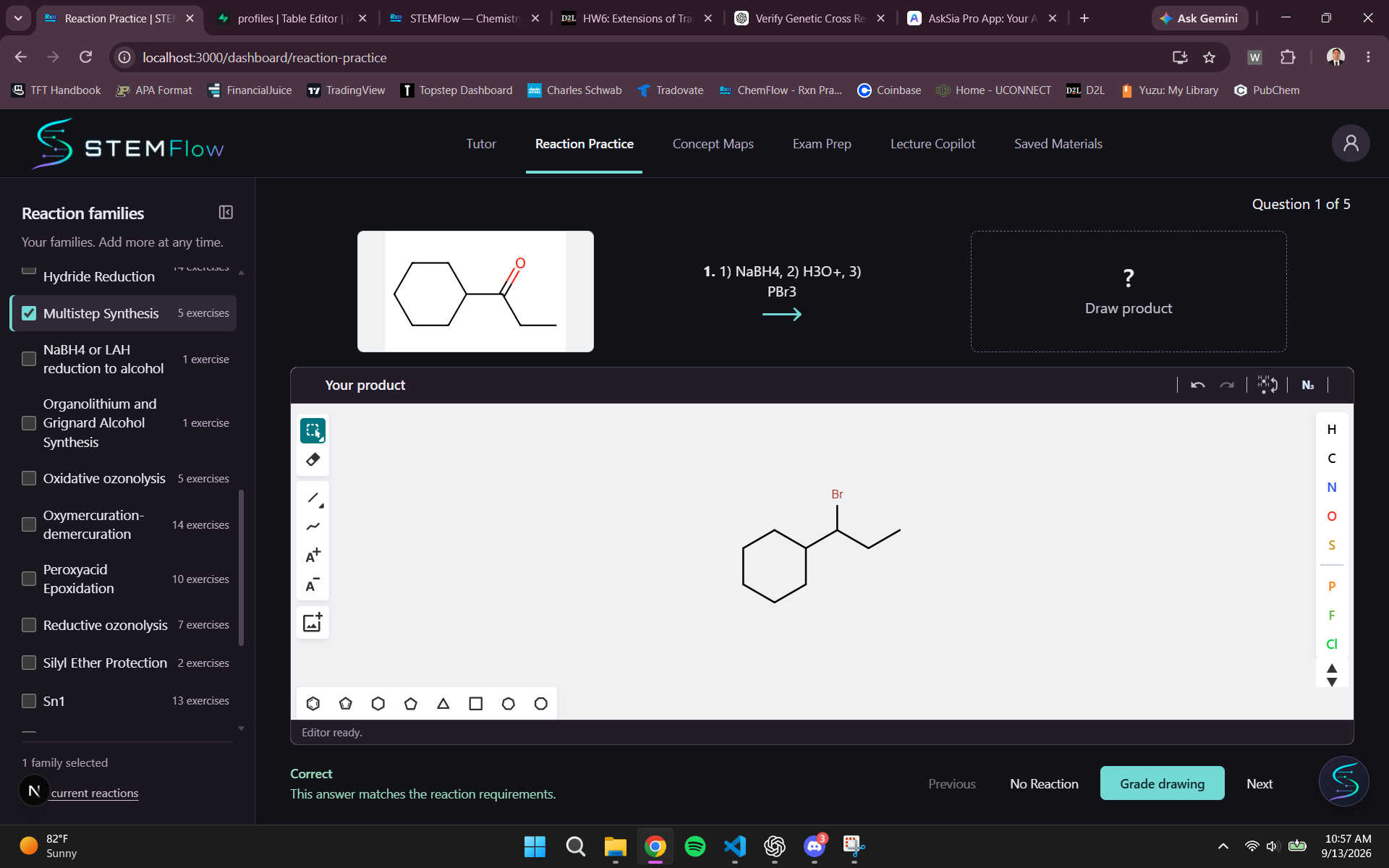This screenshot has height=868, width=1389.
Task: Select the Nitrogen element swatch
Action: coord(1331,487)
